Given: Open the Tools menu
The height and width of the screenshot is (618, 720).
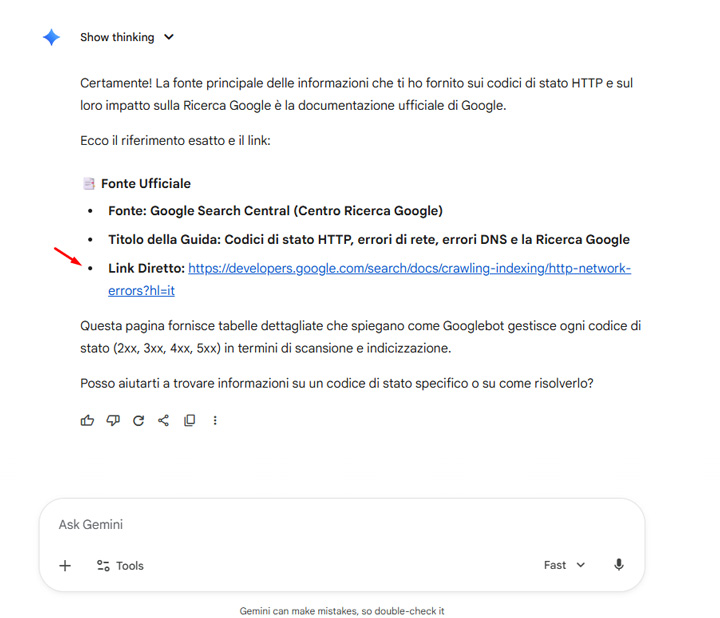Looking at the screenshot, I should (120, 566).
